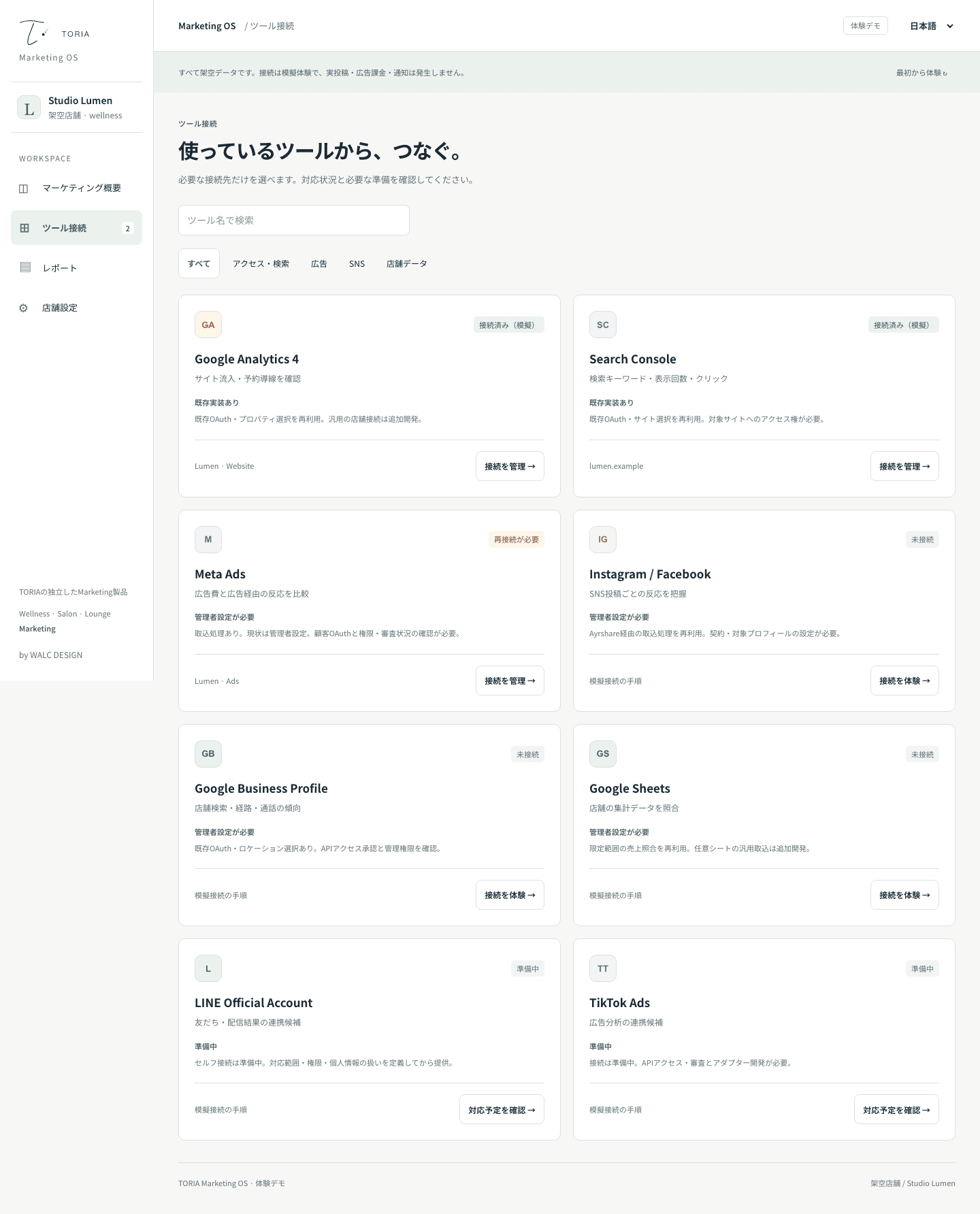
Task: Select the SNS filter tab
Action: (x=357, y=263)
